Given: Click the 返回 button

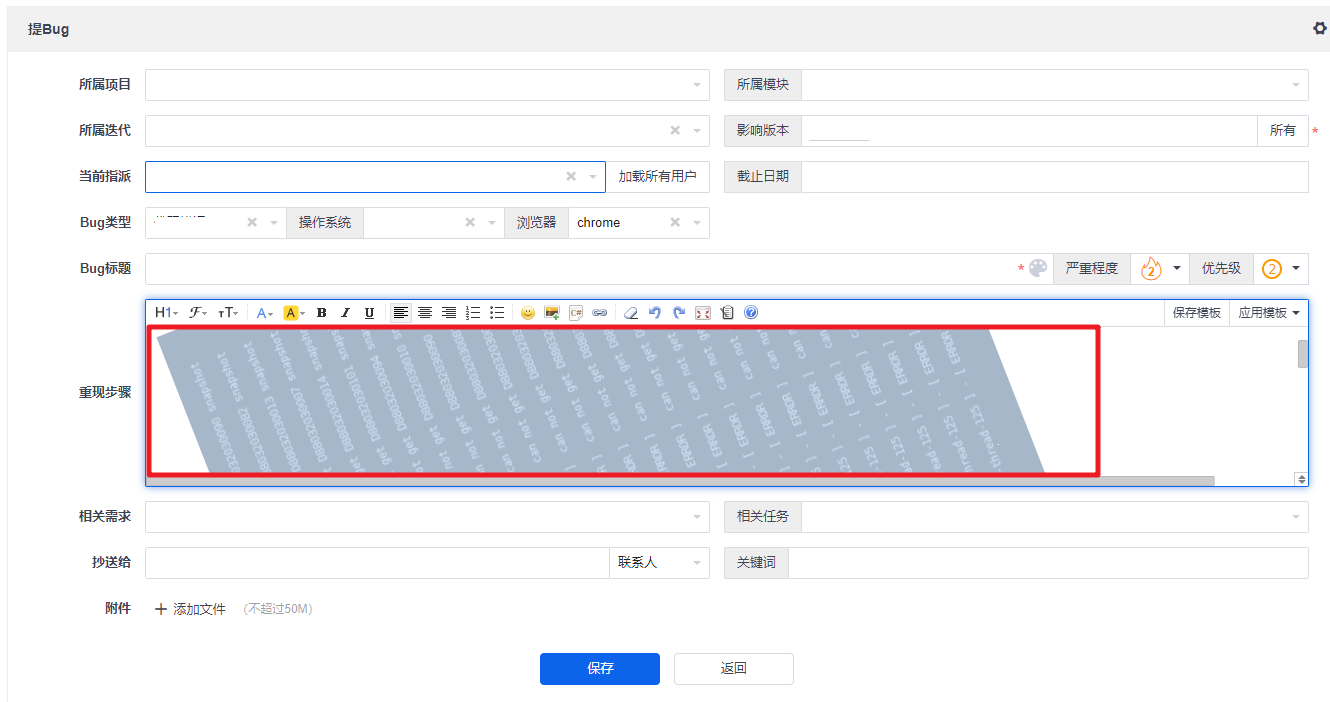Looking at the screenshot, I should pyautogui.click(x=734, y=669).
